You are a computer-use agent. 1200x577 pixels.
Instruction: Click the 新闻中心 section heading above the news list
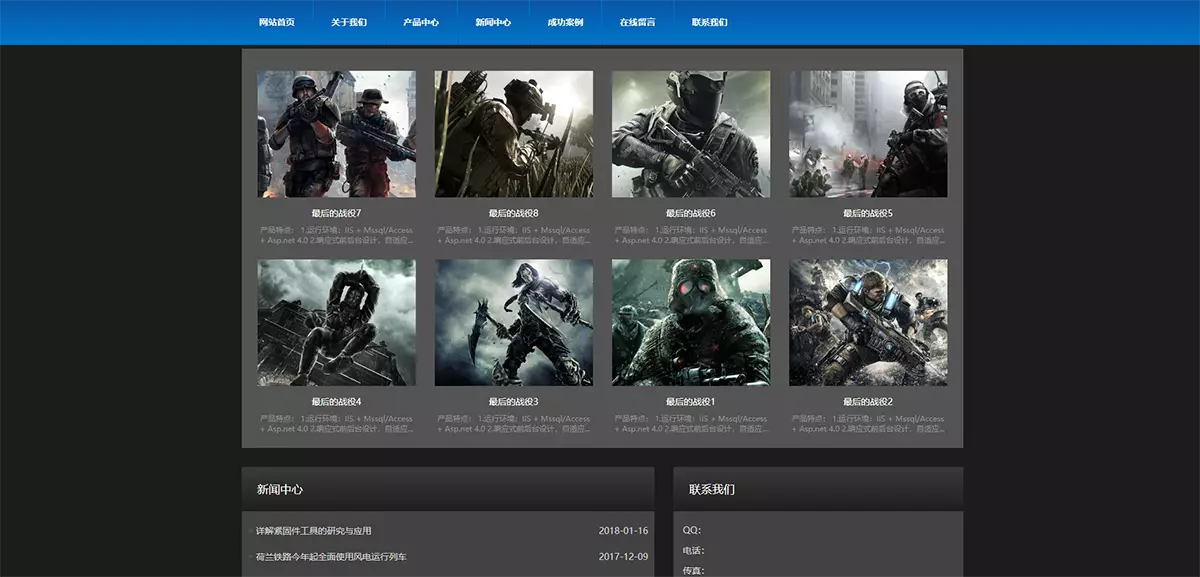tap(280, 490)
